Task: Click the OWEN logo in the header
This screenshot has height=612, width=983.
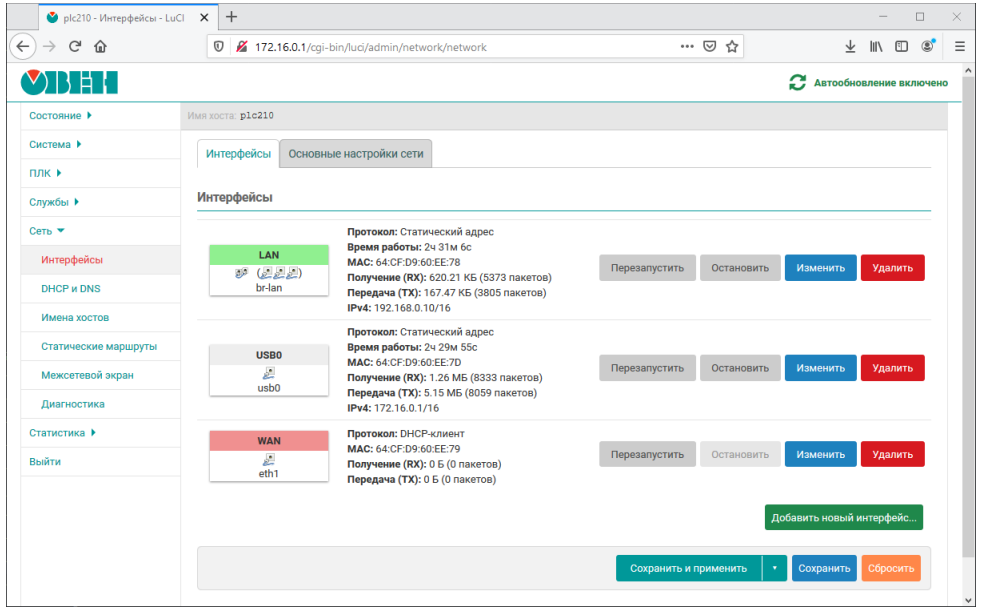Action: 69,82
